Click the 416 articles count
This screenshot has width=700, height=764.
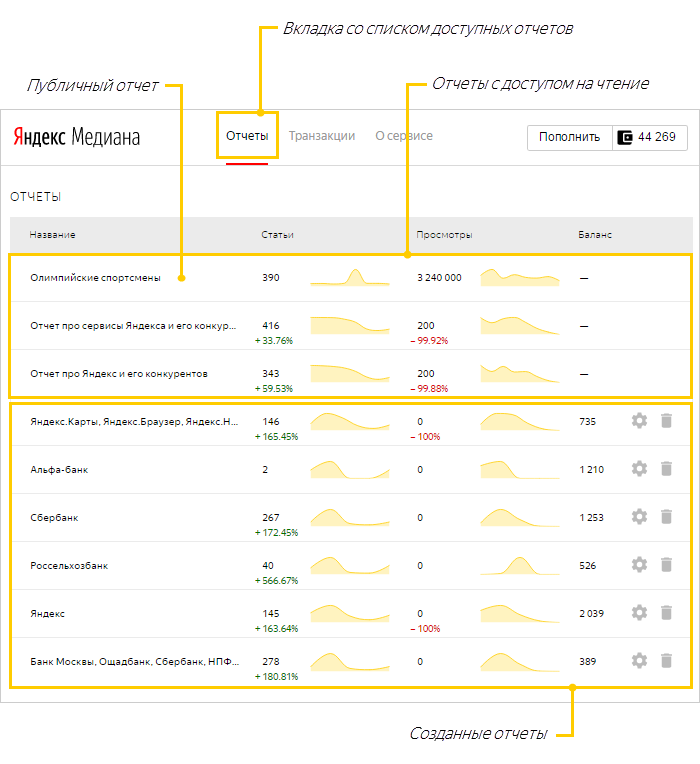coord(271,325)
